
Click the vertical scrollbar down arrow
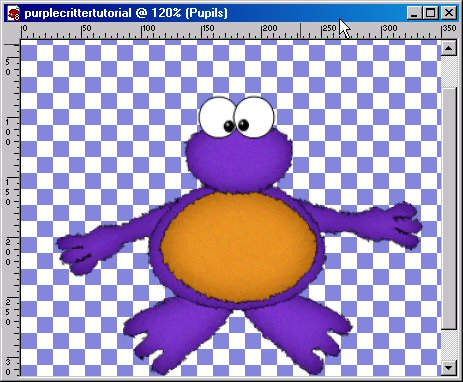(x=449, y=368)
